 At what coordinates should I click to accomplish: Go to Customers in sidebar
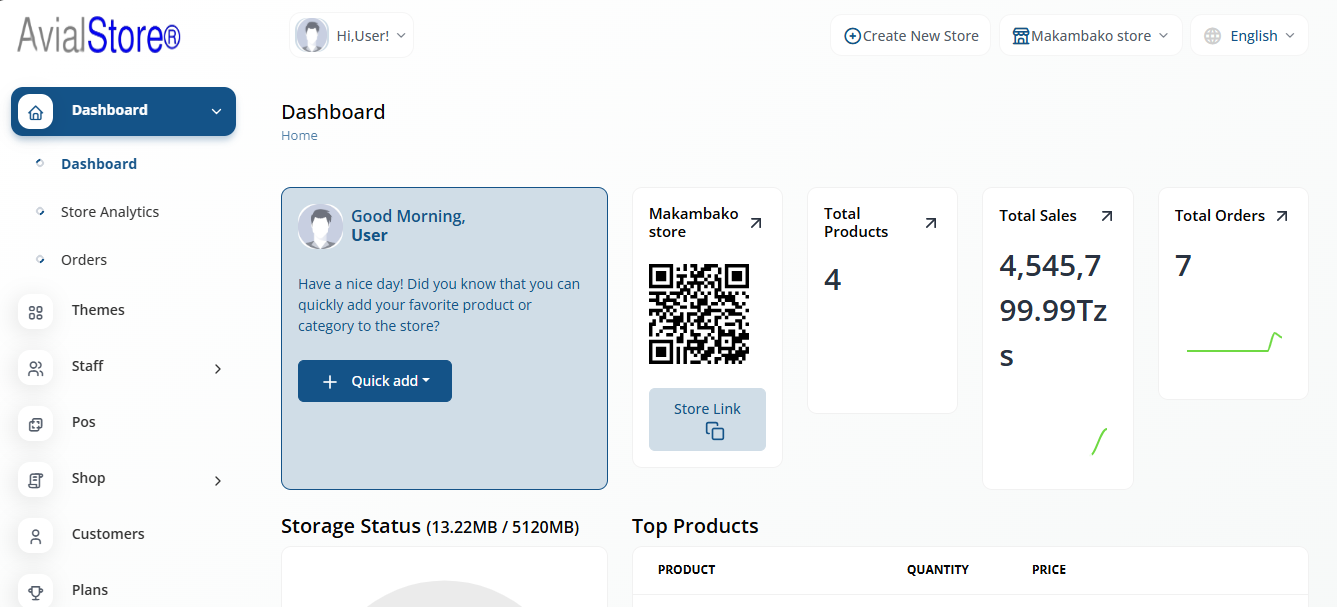coord(108,534)
